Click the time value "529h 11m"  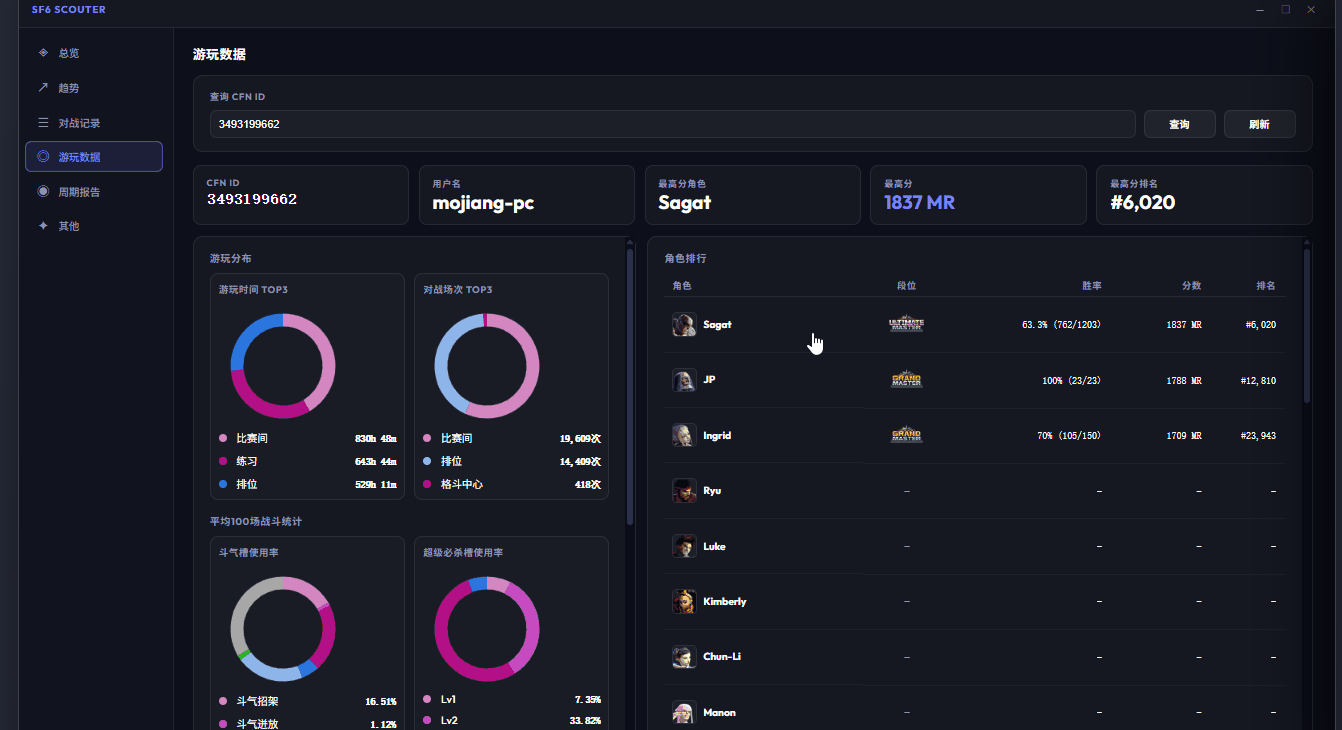(x=376, y=485)
